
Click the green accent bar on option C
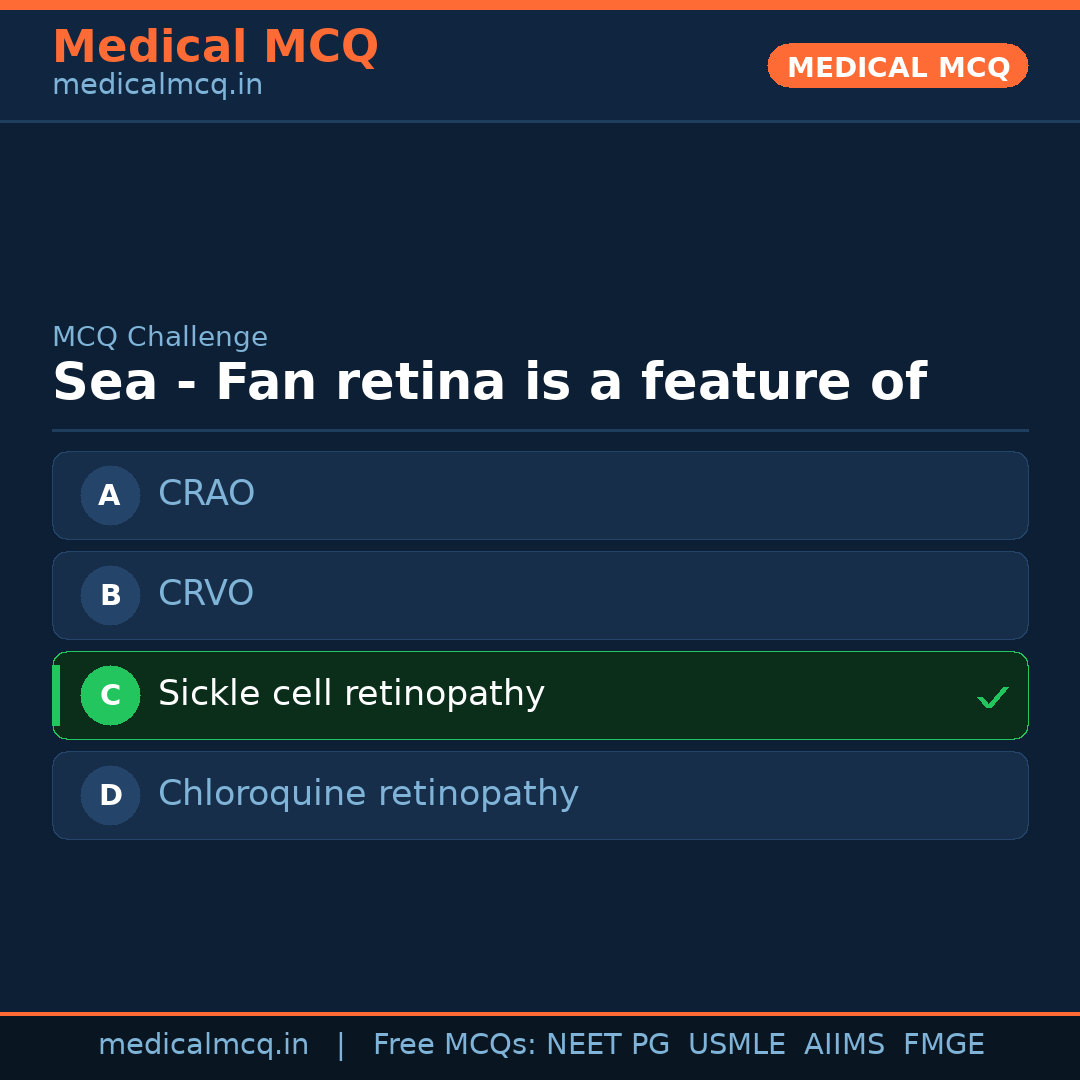click(x=56, y=695)
